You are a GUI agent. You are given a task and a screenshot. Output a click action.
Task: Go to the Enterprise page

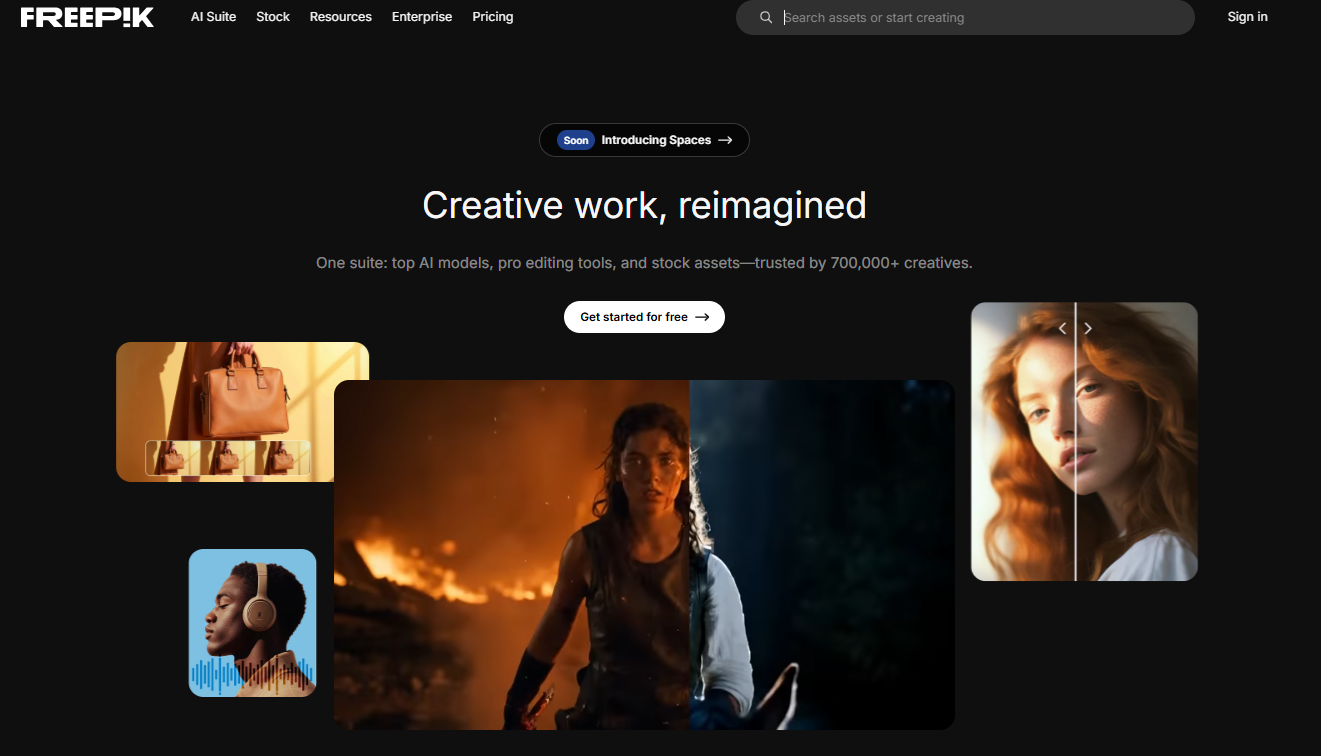[422, 17]
